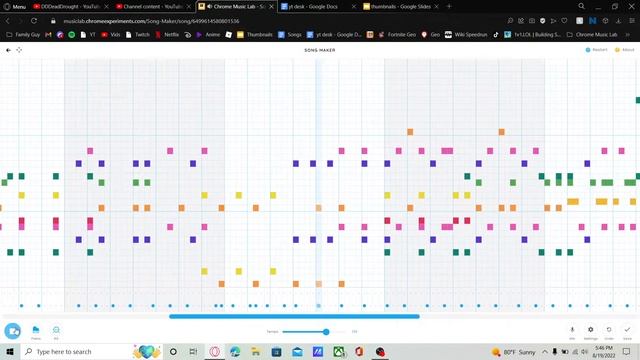Screen dimensions: 640x360
Task: Go back using browser back arrow
Action: 7,21
